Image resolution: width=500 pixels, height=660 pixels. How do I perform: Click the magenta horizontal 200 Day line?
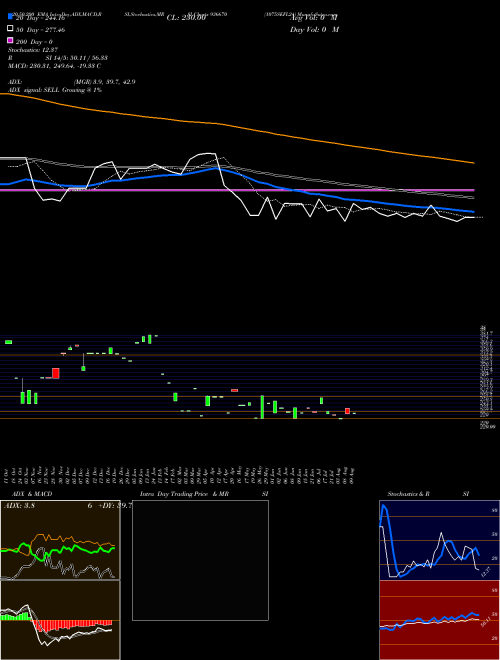[x=237, y=190]
